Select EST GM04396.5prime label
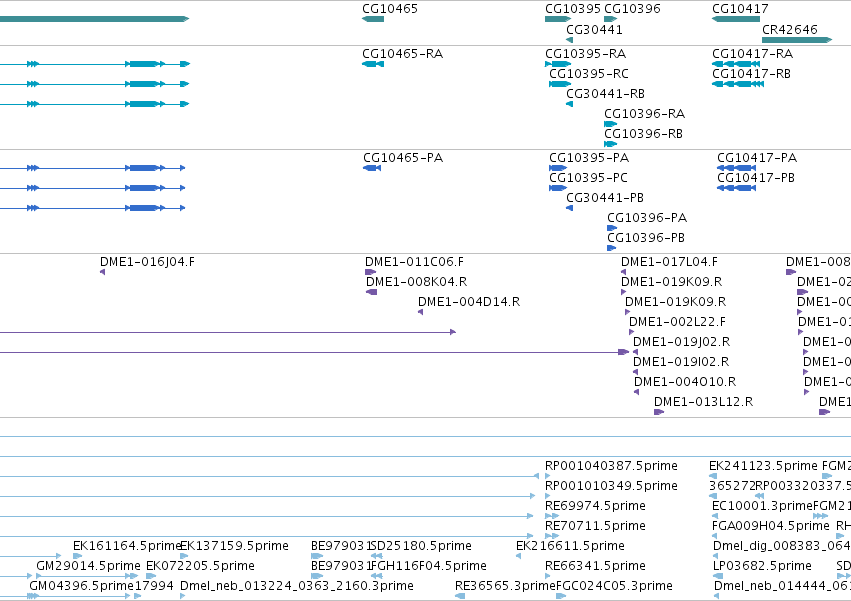 [81, 587]
